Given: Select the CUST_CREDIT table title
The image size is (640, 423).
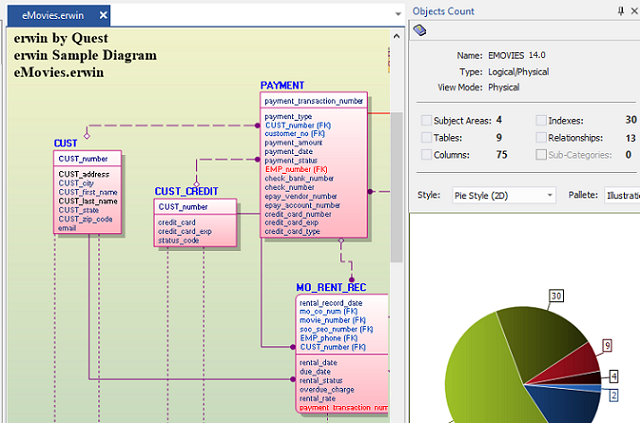Looking at the screenshot, I should pos(186,191).
